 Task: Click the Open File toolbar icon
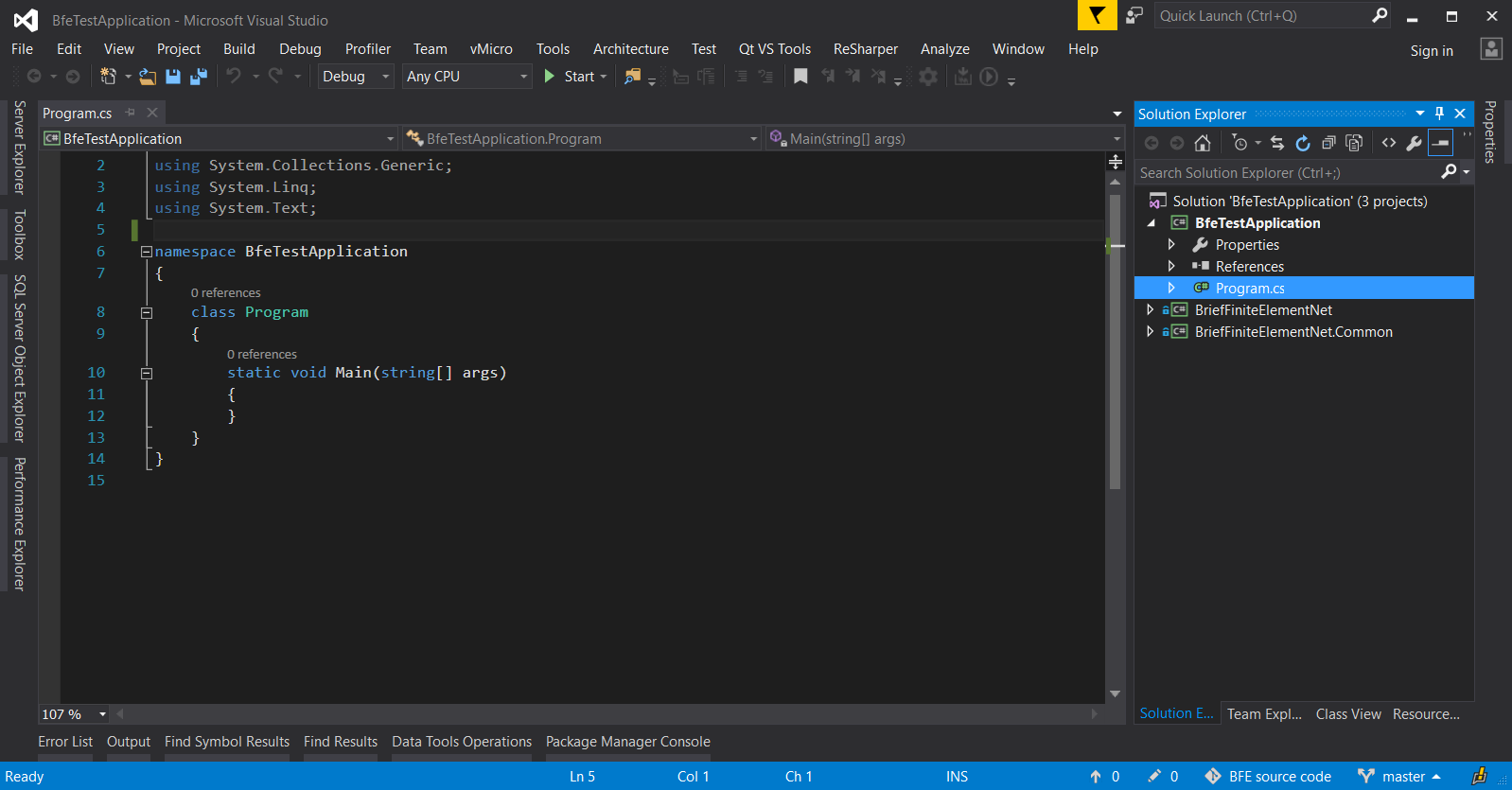click(148, 77)
